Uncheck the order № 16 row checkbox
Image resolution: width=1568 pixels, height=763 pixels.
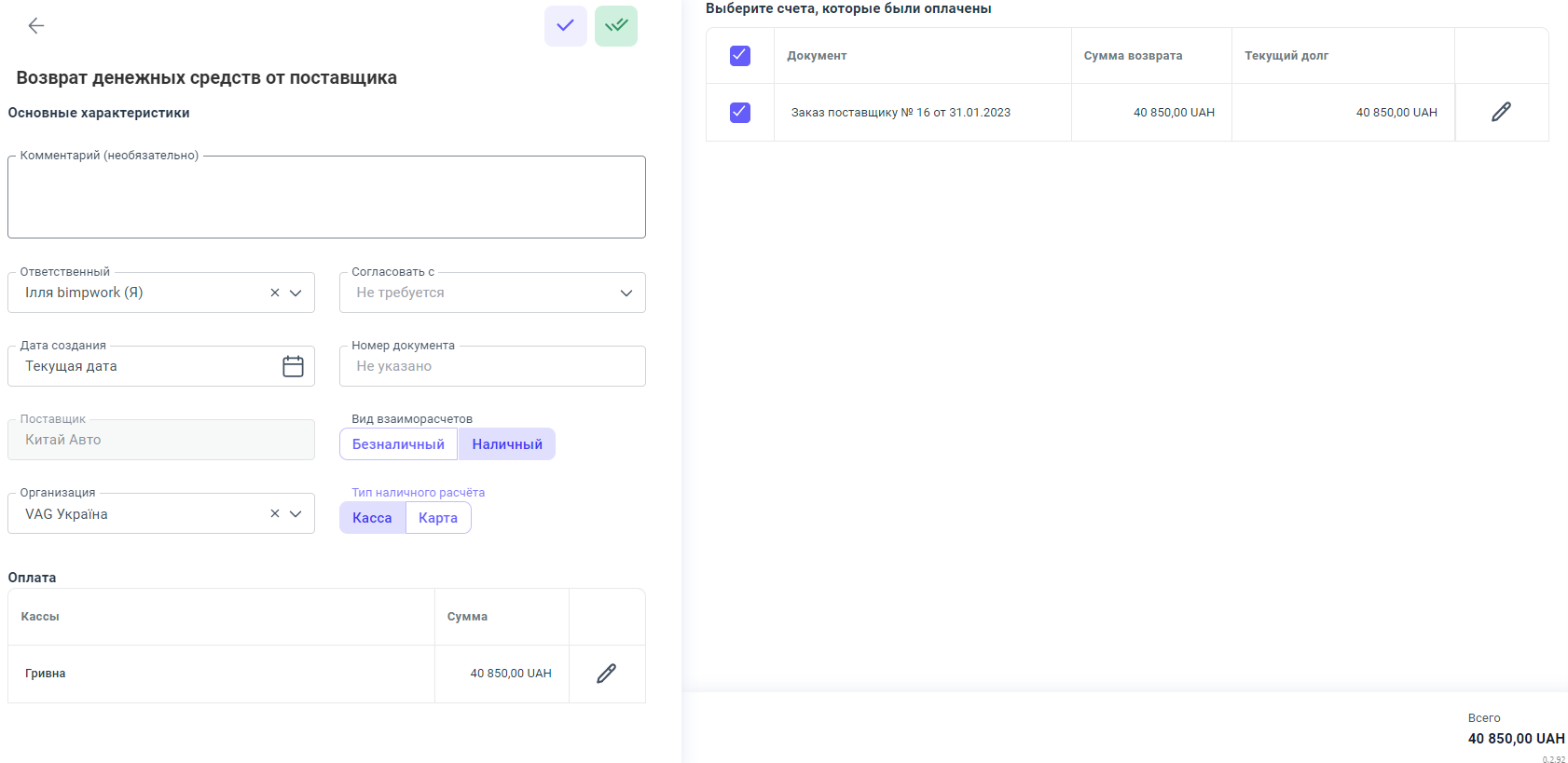click(x=740, y=113)
